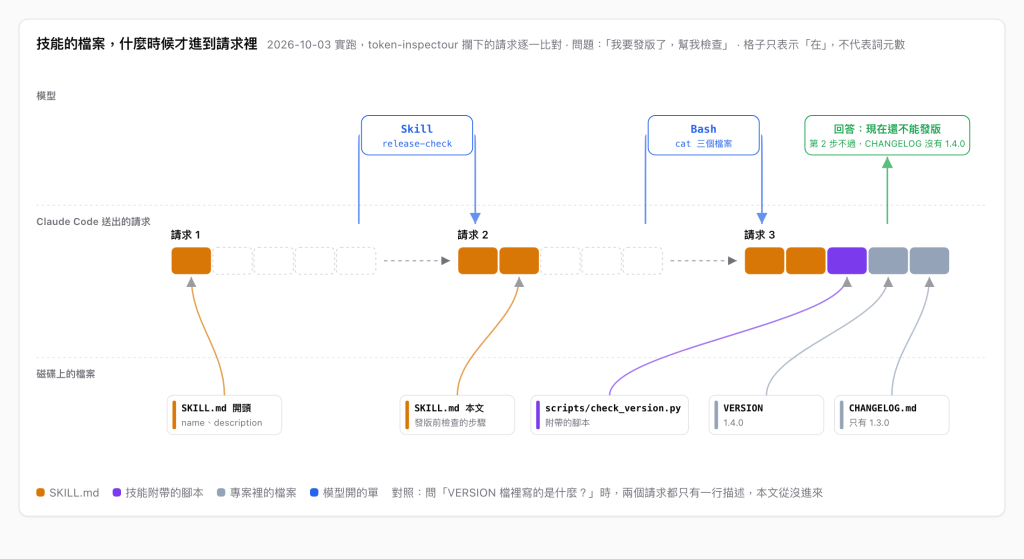Click the 請求 2 label
The width and height of the screenshot is (1024, 559).
click(x=473, y=235)
